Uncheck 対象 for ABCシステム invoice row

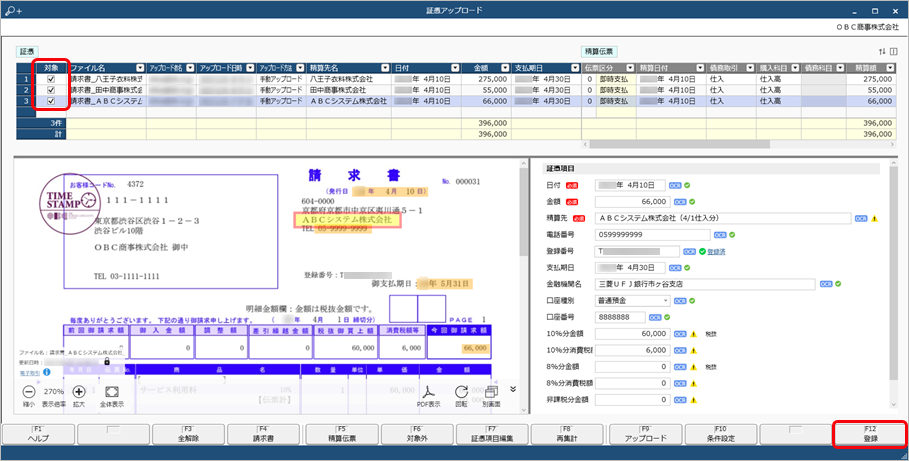coord(51,101)
